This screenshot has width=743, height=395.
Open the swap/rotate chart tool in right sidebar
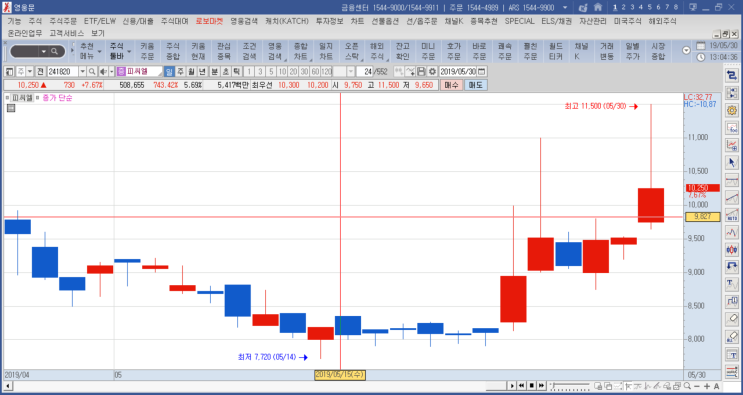732,75
